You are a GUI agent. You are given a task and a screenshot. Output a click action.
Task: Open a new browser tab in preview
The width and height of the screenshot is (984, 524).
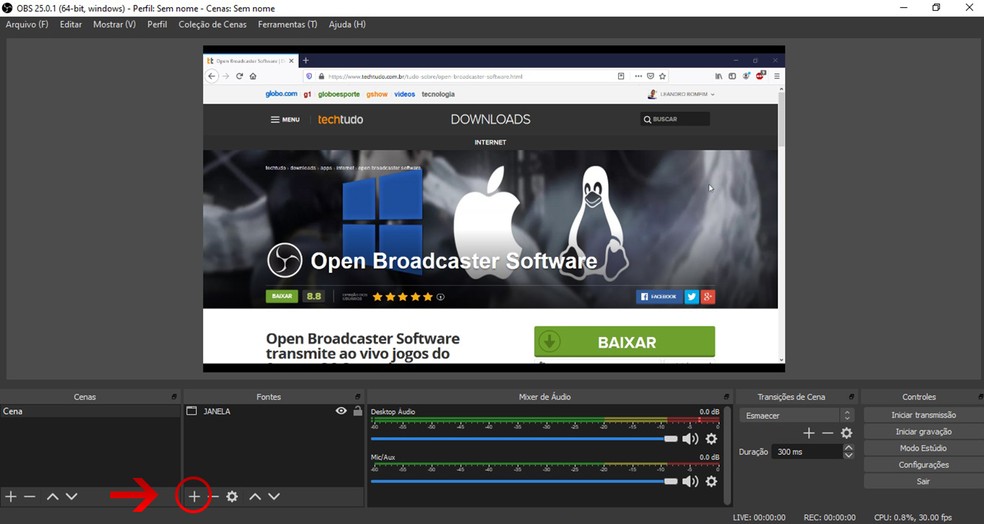tap(306, 60)
